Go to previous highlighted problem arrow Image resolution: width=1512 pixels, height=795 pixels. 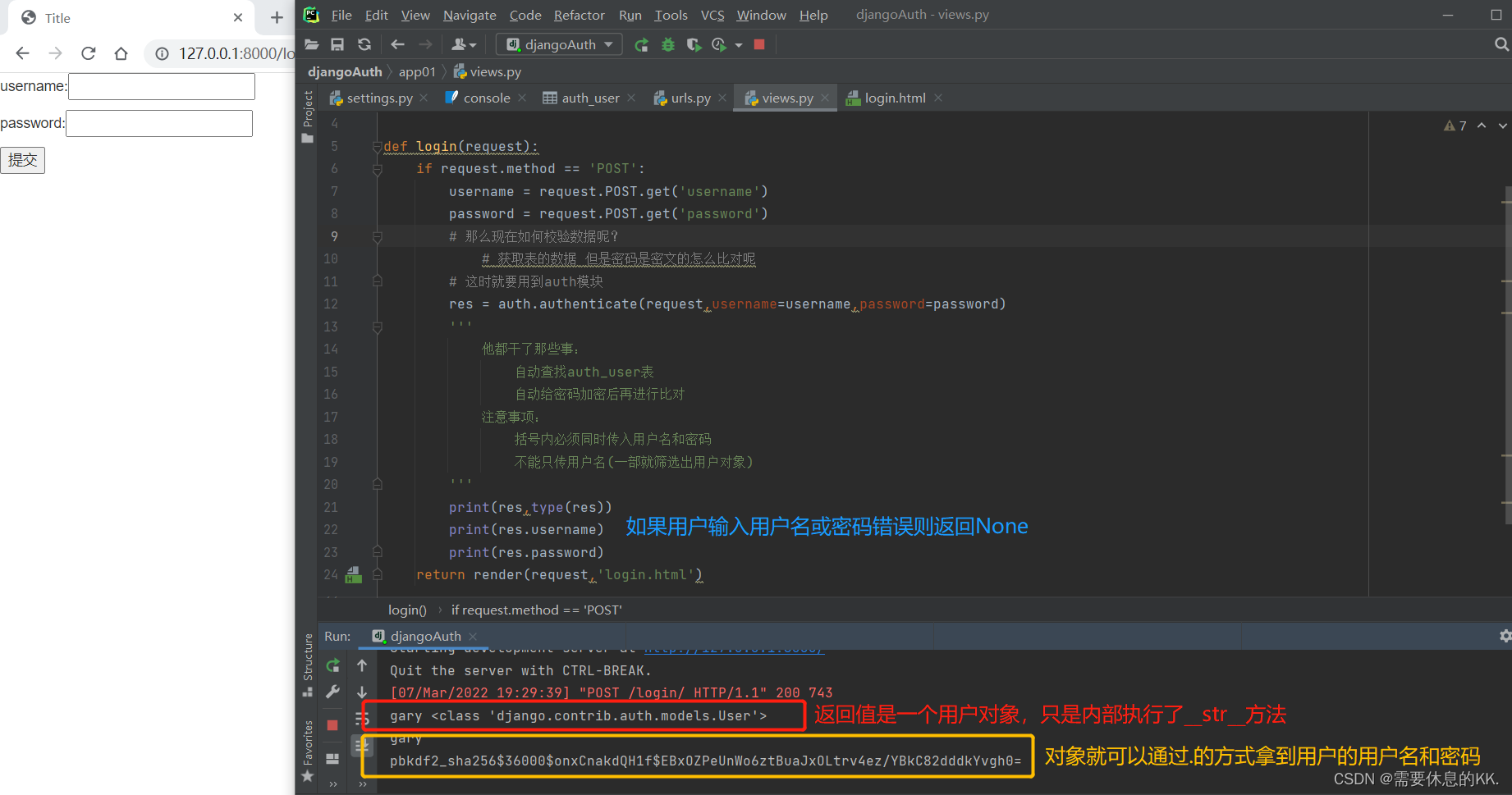[x=1482, y=126]
